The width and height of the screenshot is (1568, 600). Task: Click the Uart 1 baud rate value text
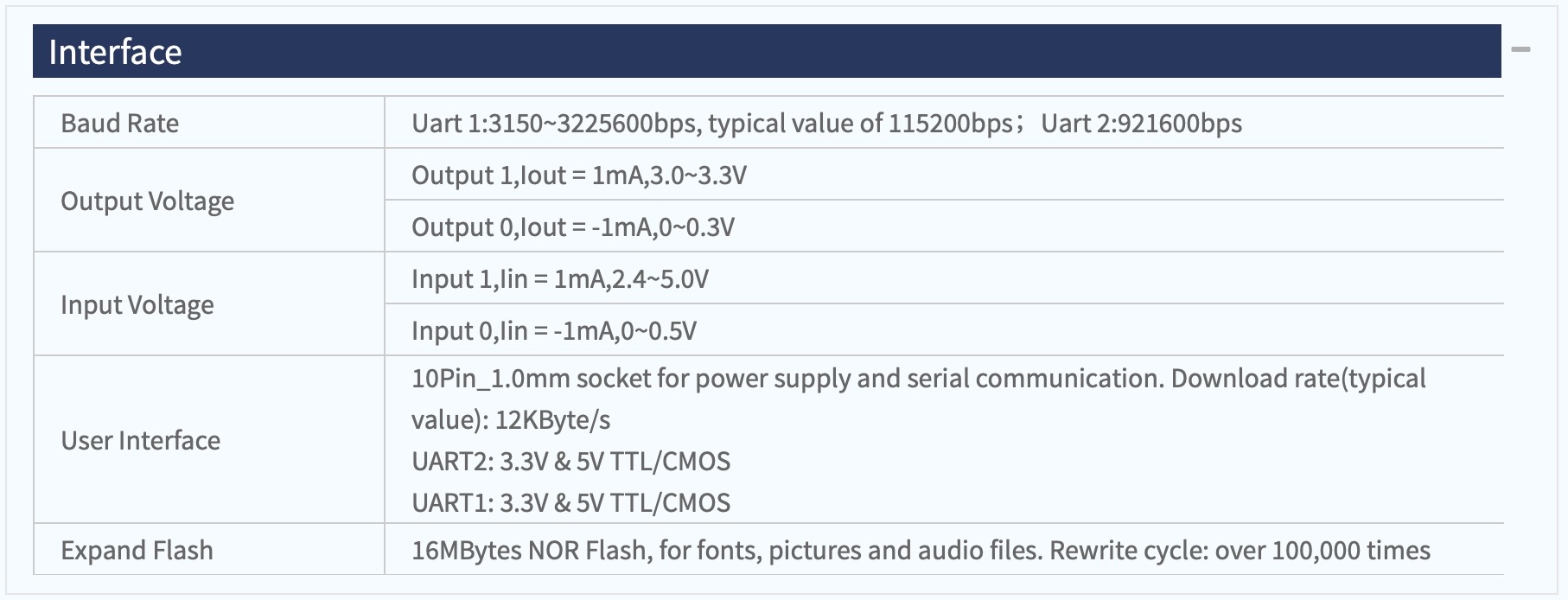click(711, 124)
